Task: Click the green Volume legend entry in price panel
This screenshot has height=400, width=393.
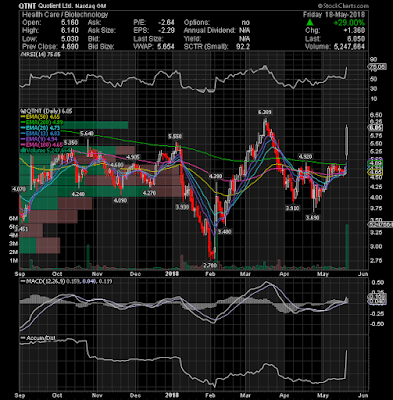Action: click(x=45, y=150)
